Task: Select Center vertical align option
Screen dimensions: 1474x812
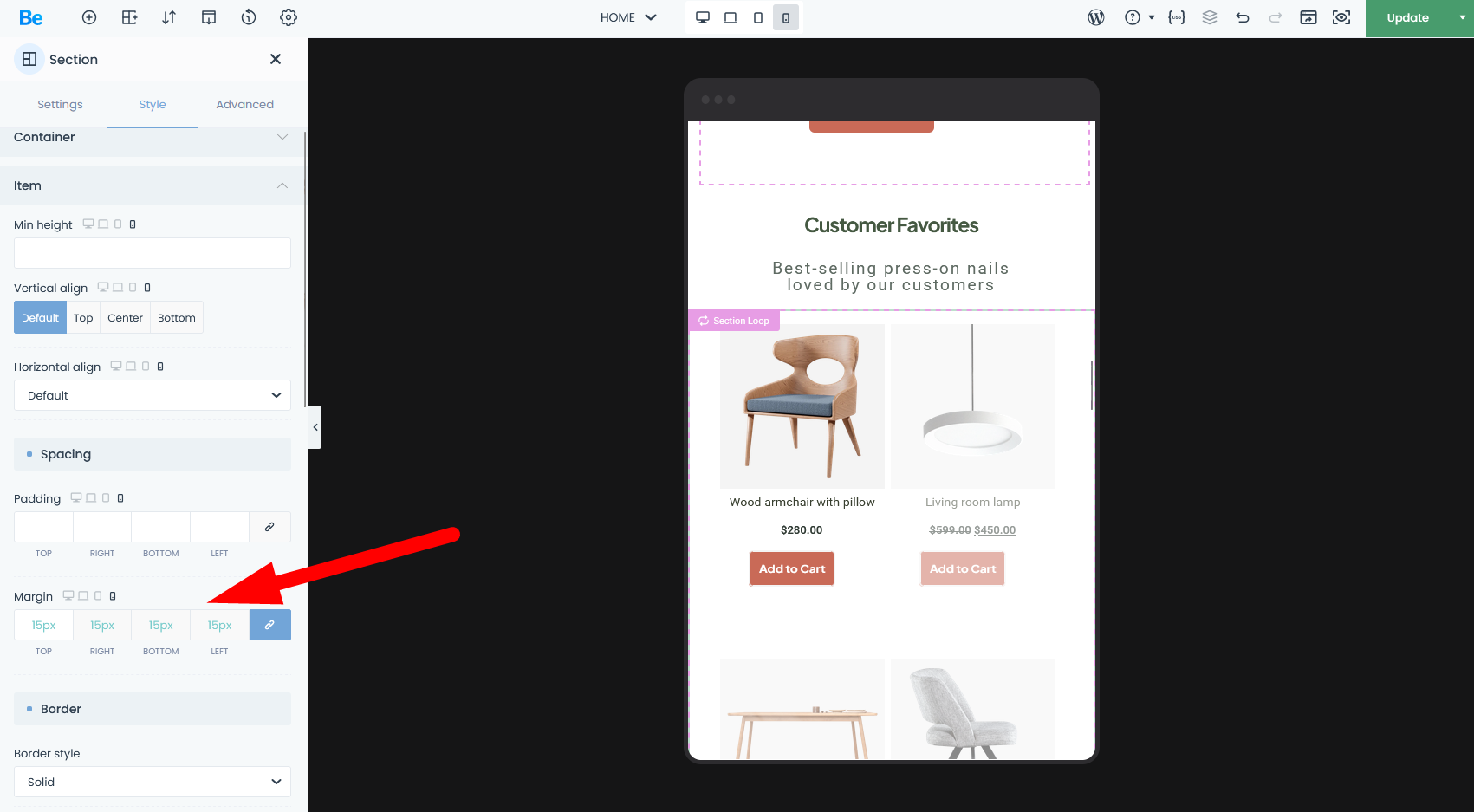Action: [125, 317]
